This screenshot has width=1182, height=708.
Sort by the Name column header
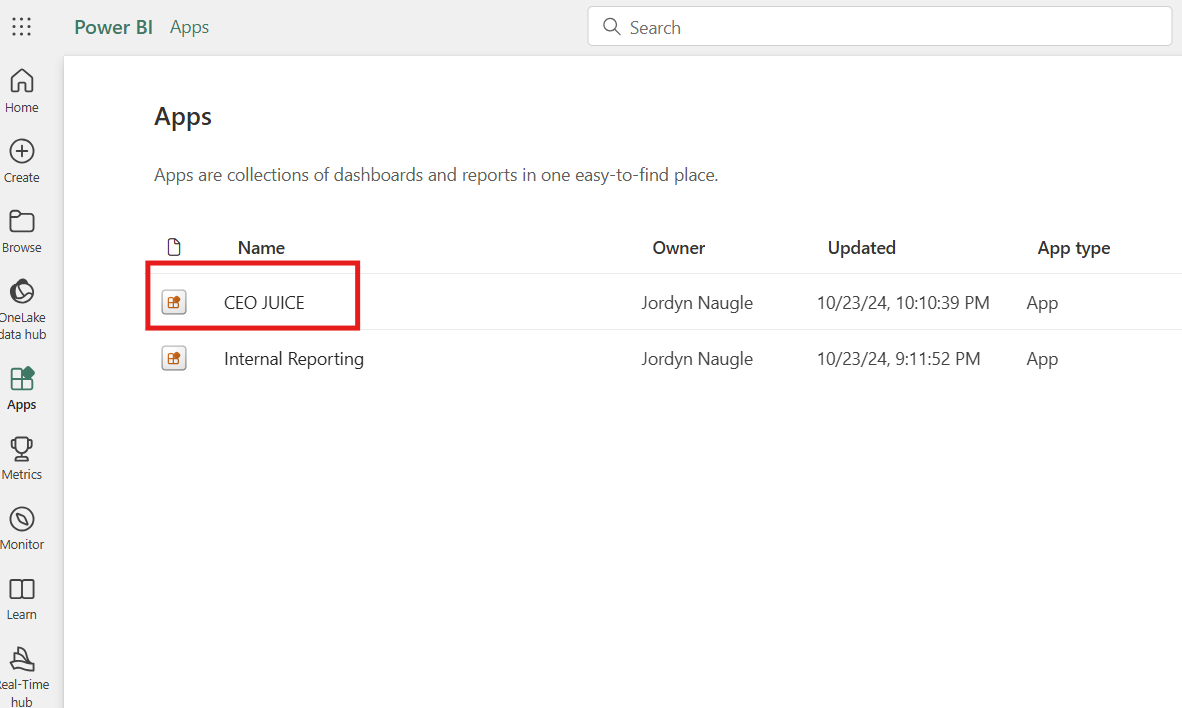coord(262,248)
